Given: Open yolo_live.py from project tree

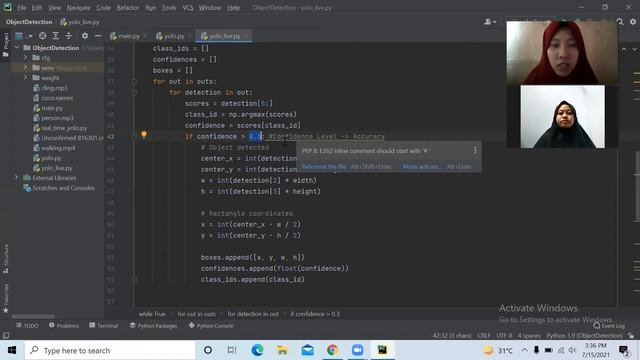Looking at the screenshot, I should pyautogui.click(x=57, y=168).
